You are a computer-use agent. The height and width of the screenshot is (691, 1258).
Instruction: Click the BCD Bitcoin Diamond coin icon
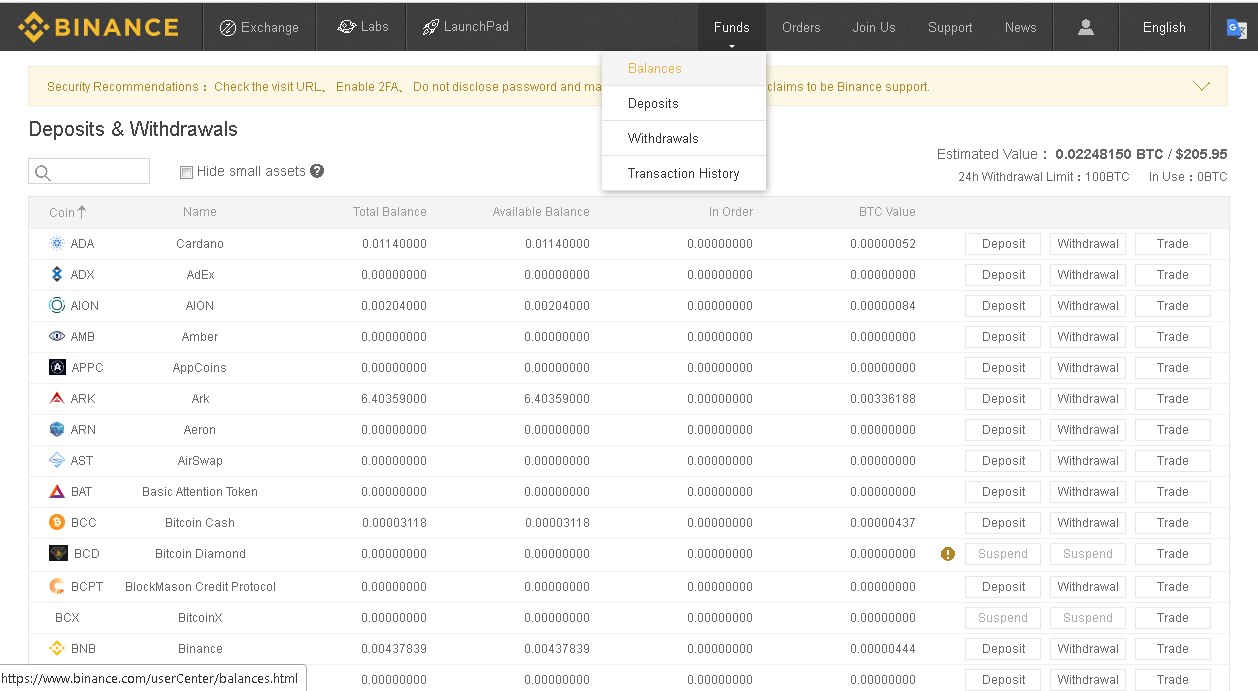(58, 553)
